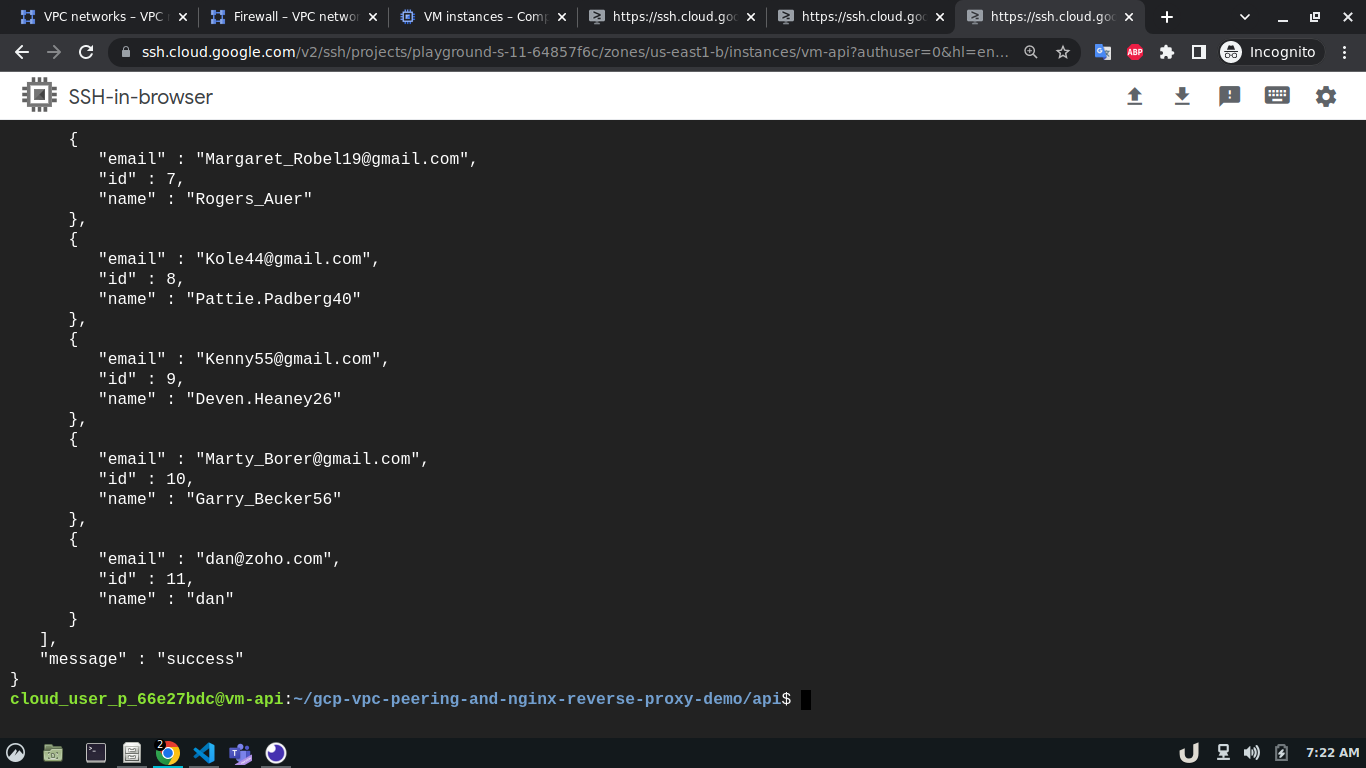Toggle the browser side panel
The width and height of the screenshot is (1366, 768).
(1199, 52)
